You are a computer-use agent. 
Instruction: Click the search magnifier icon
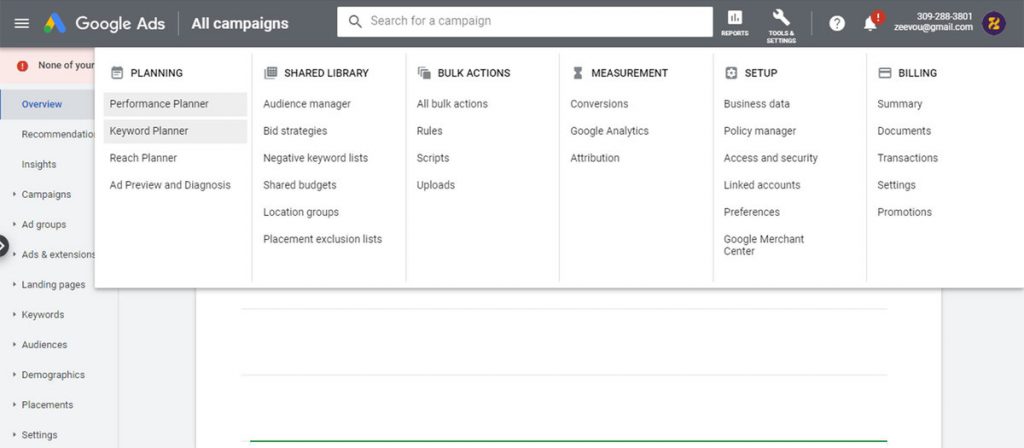(355, 22)
